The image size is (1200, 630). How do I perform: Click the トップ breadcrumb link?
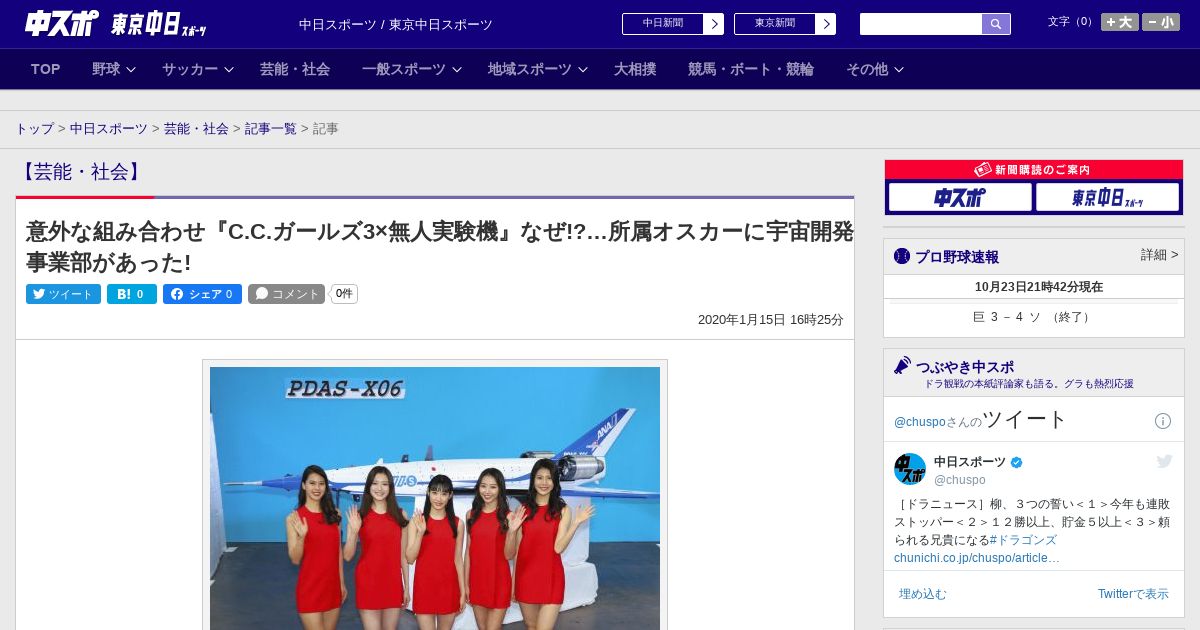pyautogui.click(x=34, y=129)
